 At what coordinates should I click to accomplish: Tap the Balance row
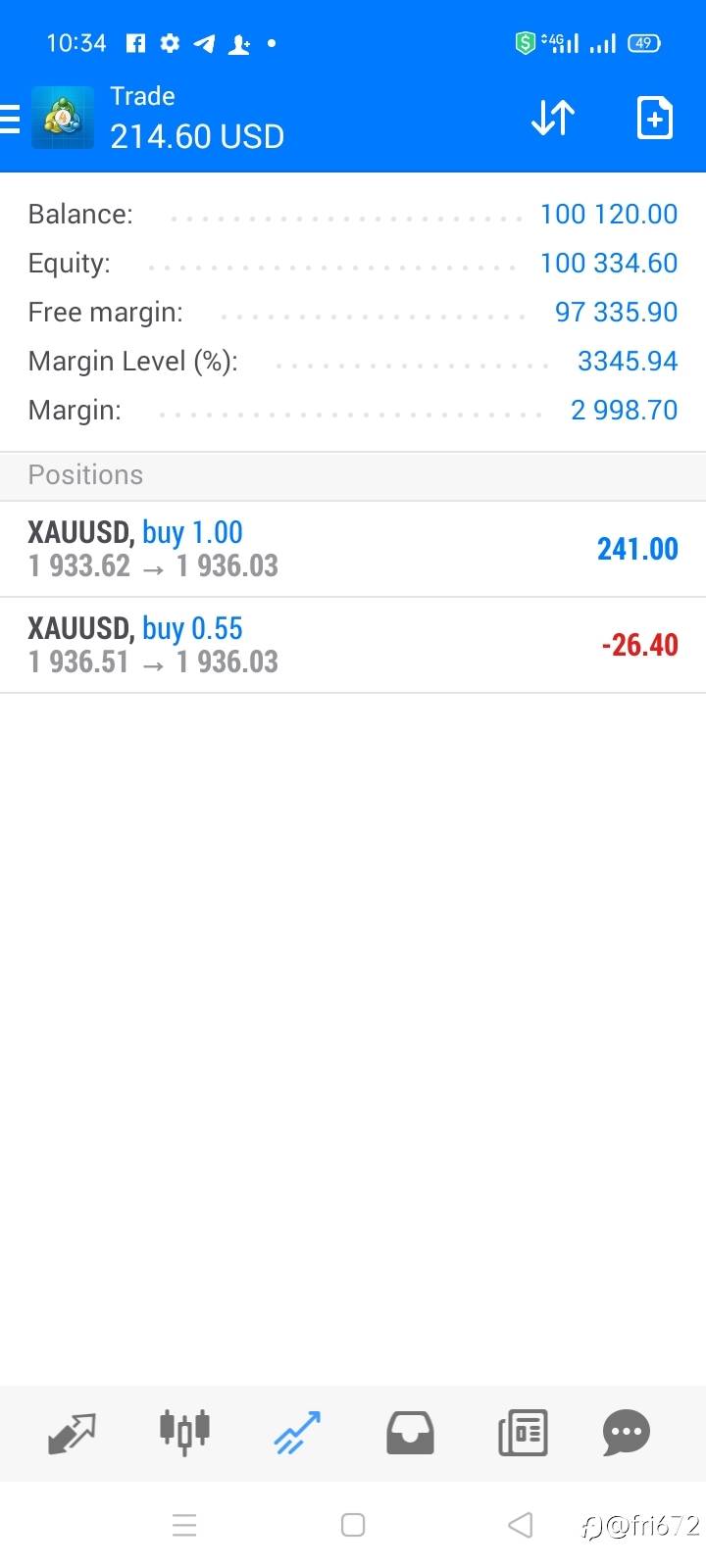pos(353,215)
